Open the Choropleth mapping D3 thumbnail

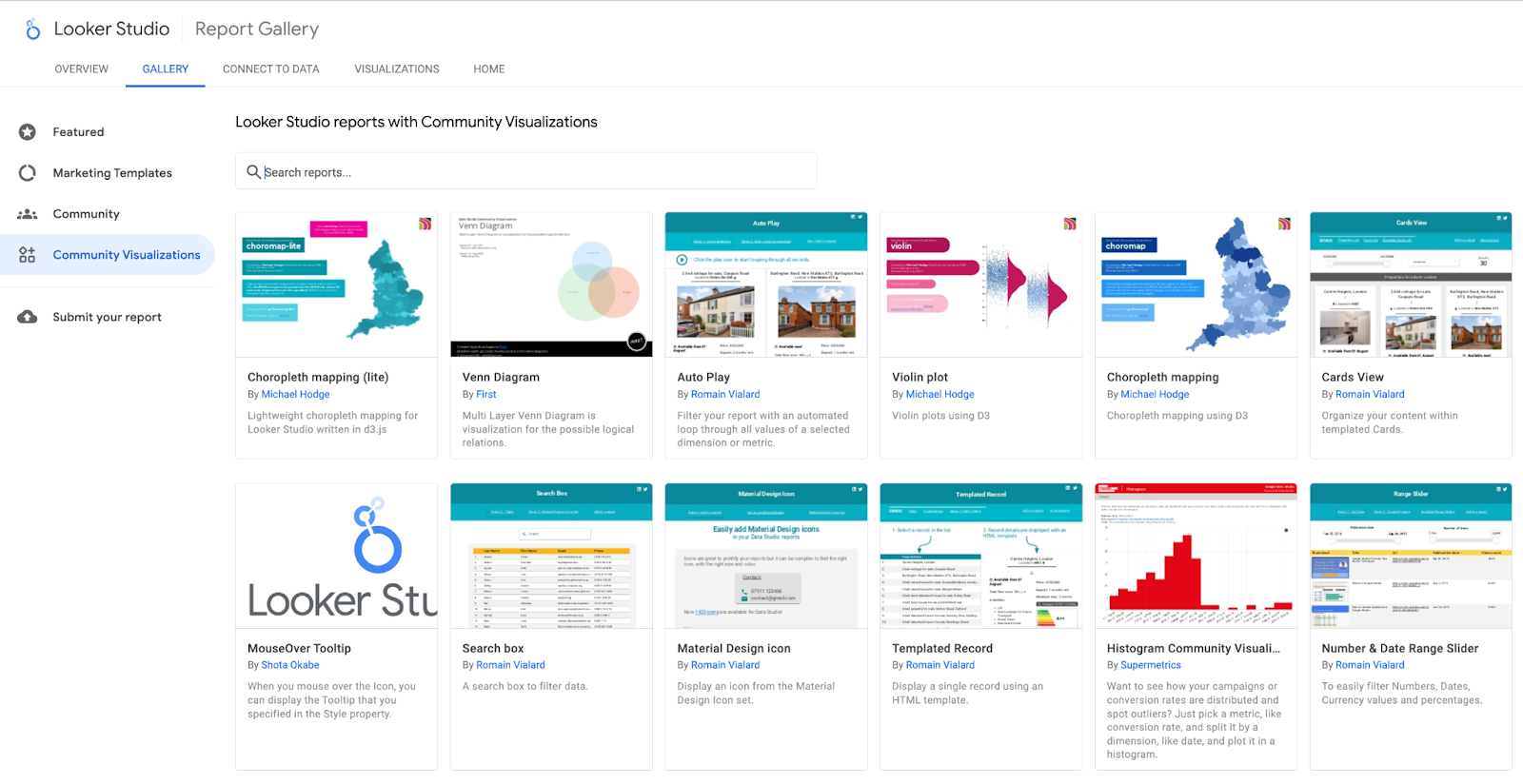tap(1197, 285)
